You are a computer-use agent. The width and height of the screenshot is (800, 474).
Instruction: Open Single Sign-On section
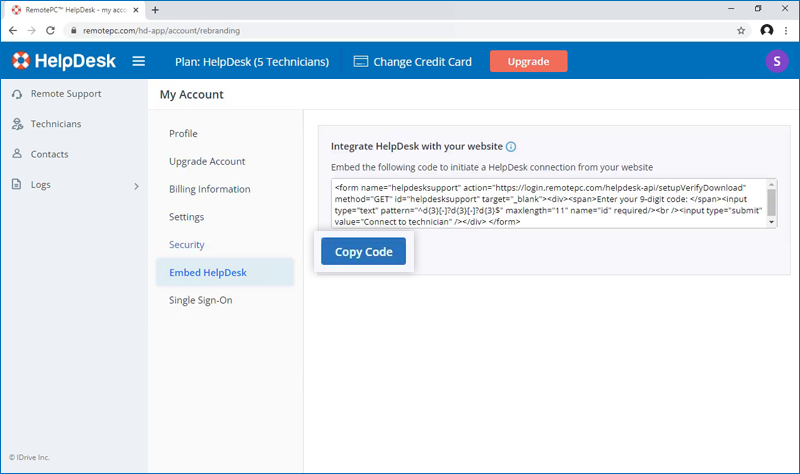(x=201, y=301)
